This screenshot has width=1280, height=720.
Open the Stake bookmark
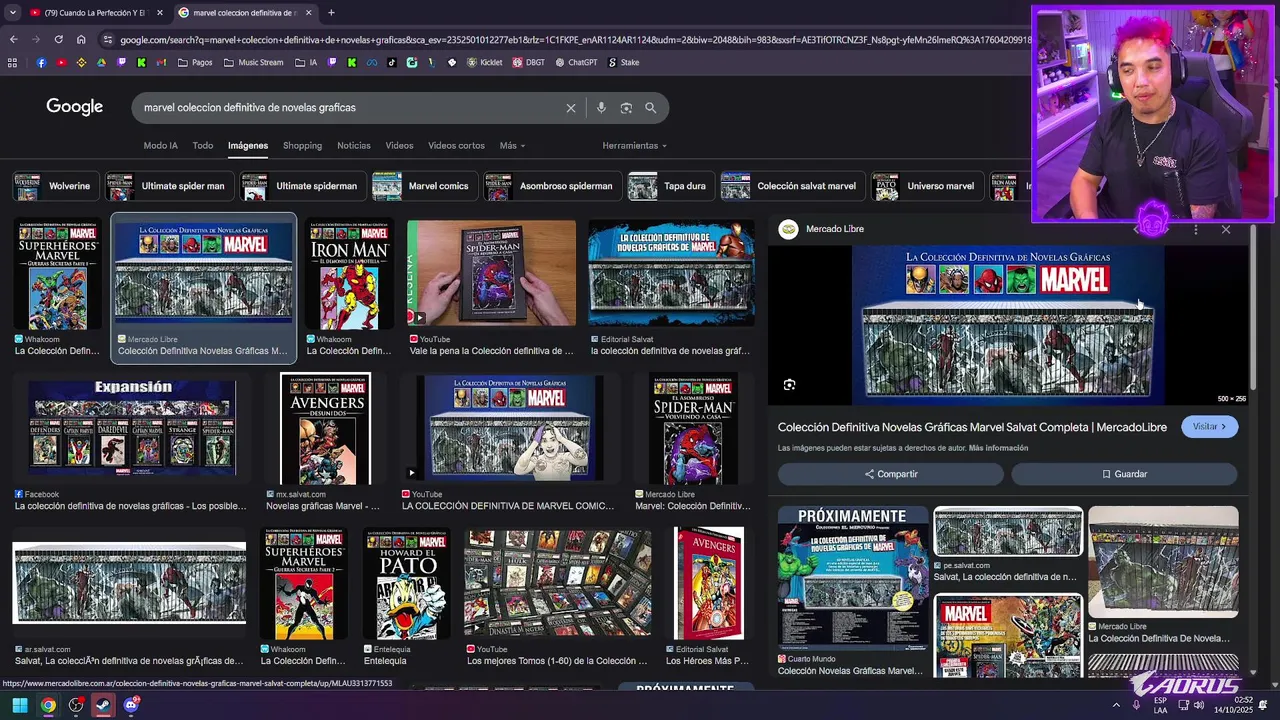[x=623, y=62]
